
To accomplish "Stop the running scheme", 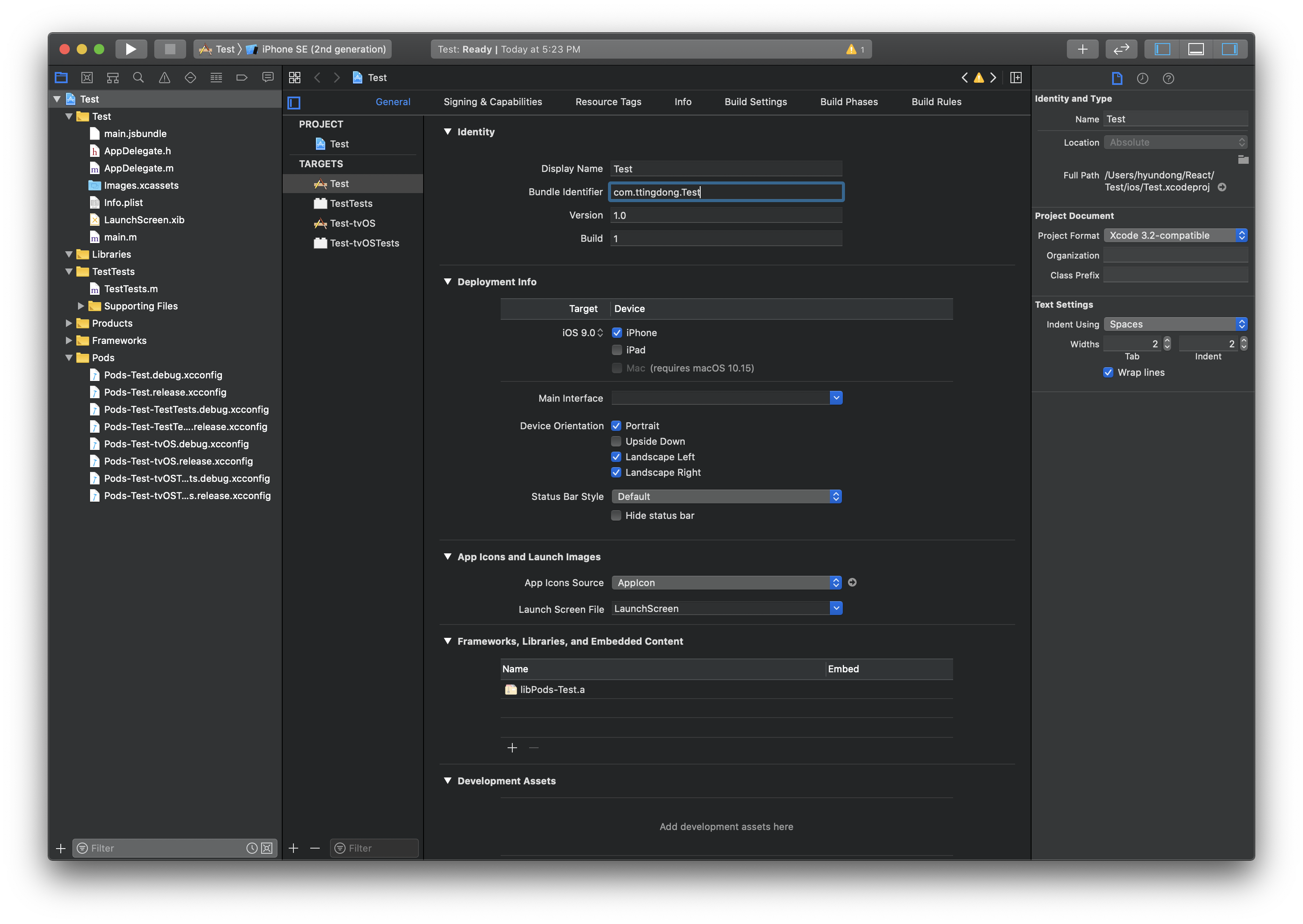I will tap(169, 49).
